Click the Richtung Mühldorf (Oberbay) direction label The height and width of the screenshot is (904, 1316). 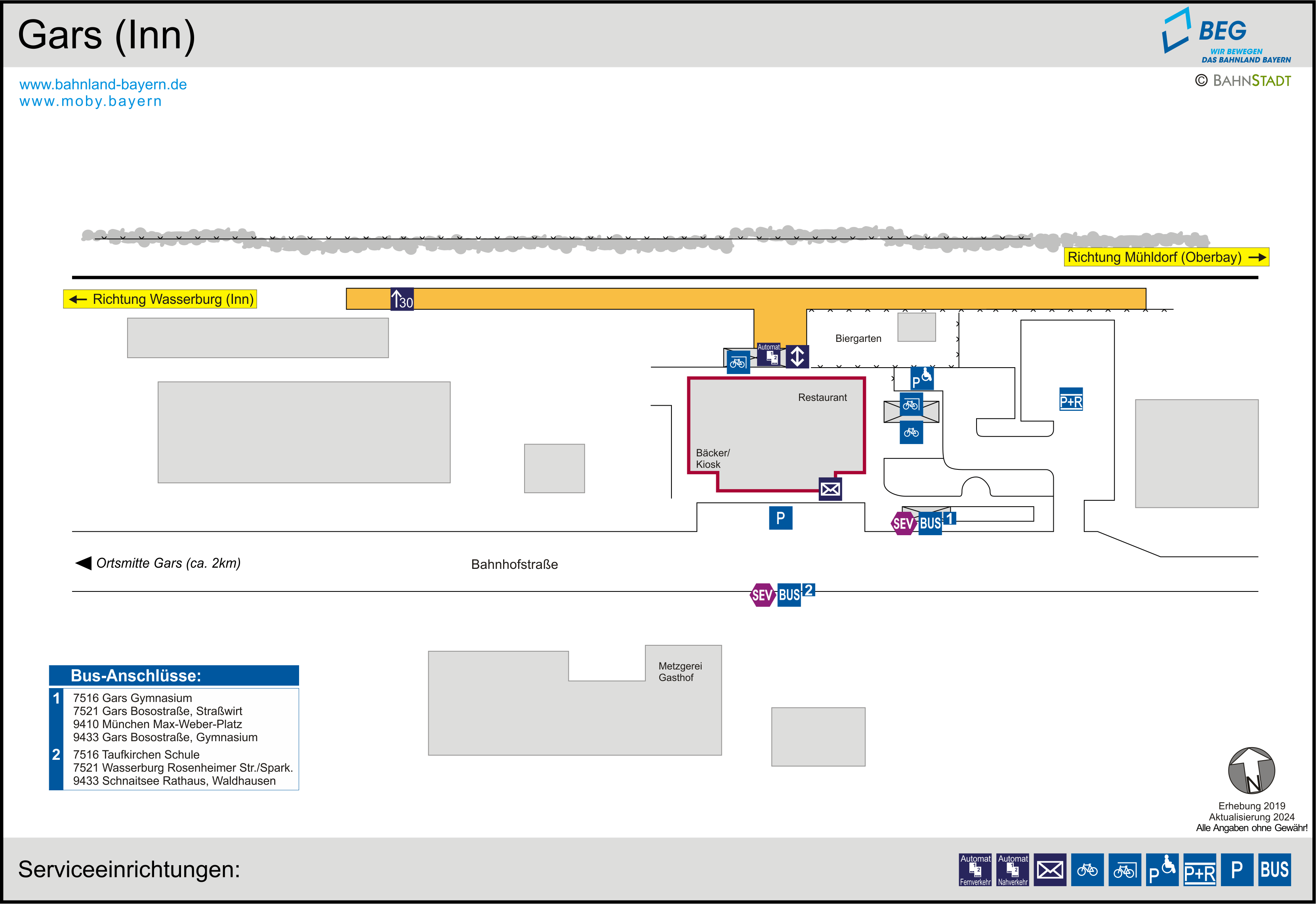tap(1166, 257)
